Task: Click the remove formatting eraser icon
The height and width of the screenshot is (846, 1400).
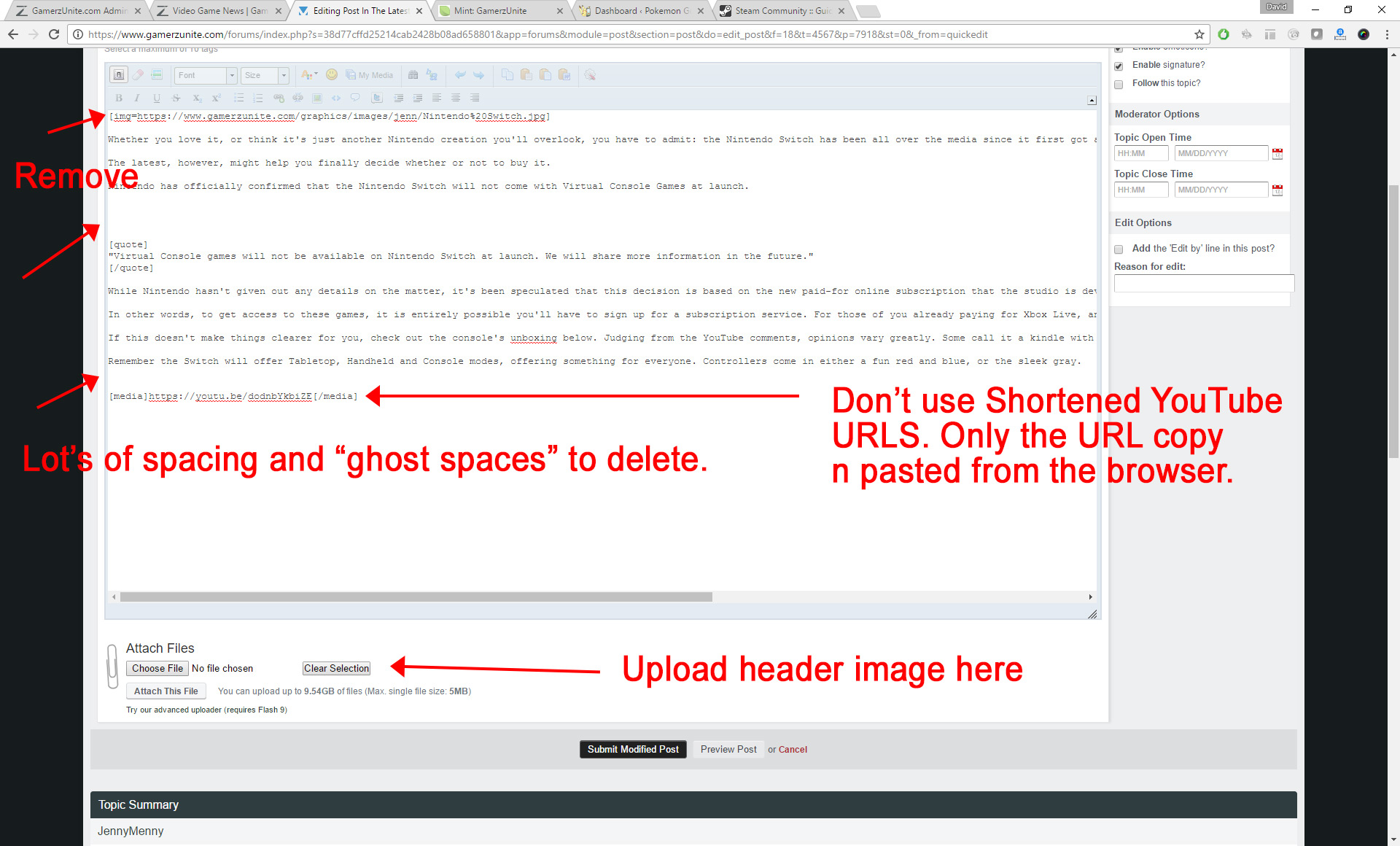Action: [x=138, y=74]
